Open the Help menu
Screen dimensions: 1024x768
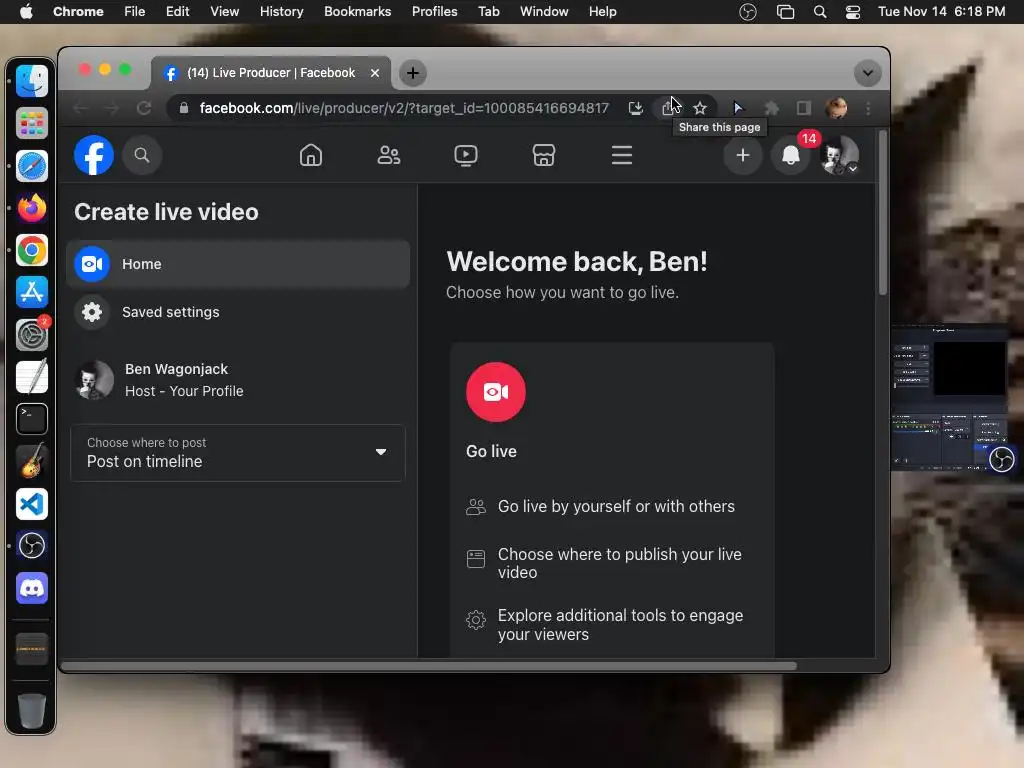[x=602, y=12]
